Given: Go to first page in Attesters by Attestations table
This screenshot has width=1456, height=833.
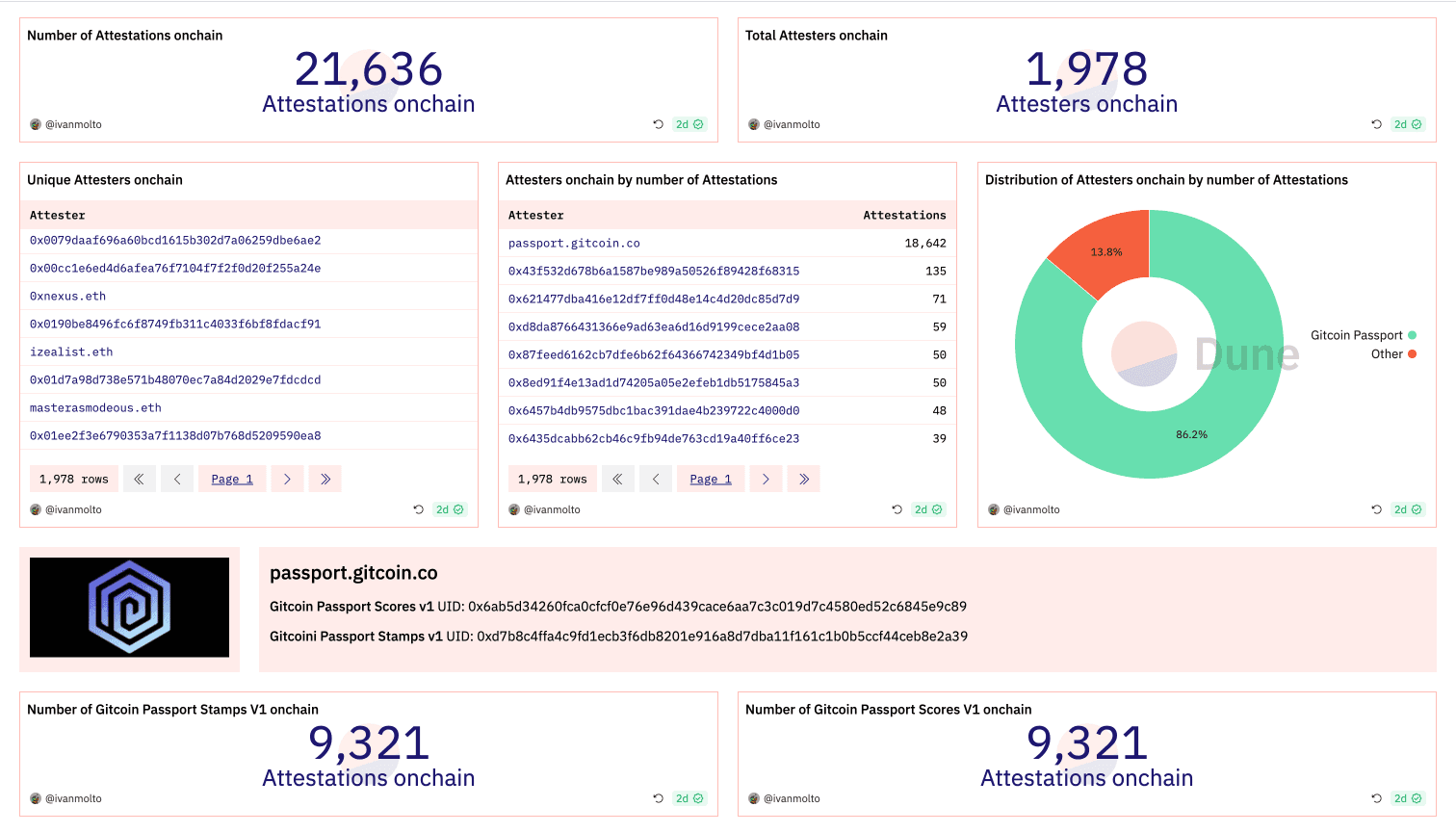Looking at the screenshot, I should pyautogui.click(x=618, y=479).
